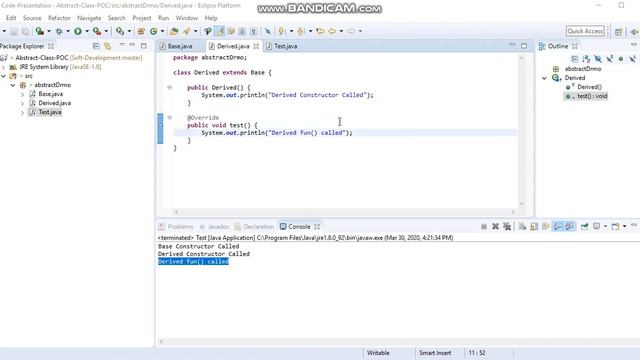Open the Refactor menu
The width and height of the screenshot is (640, 360).
[59, 18]
